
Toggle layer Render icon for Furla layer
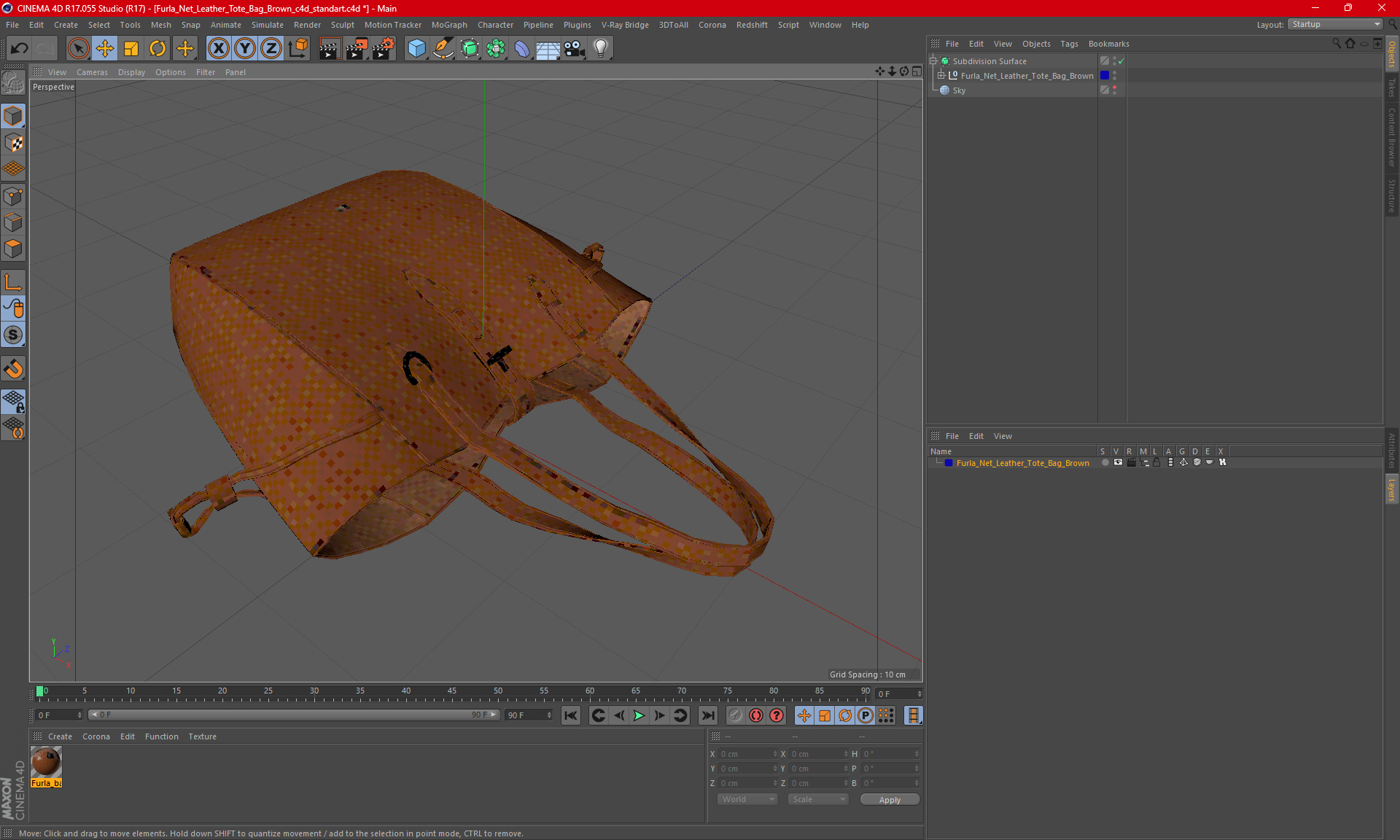(x=1132, y=462)
